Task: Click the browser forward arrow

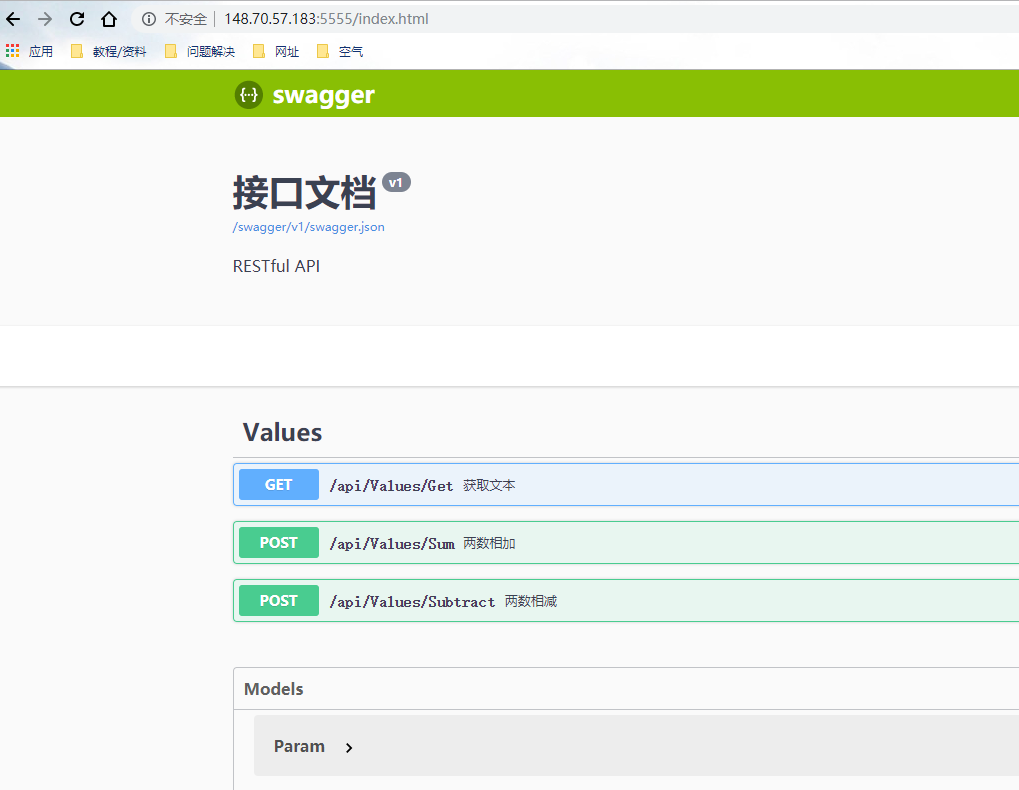Action: (44, 18)
